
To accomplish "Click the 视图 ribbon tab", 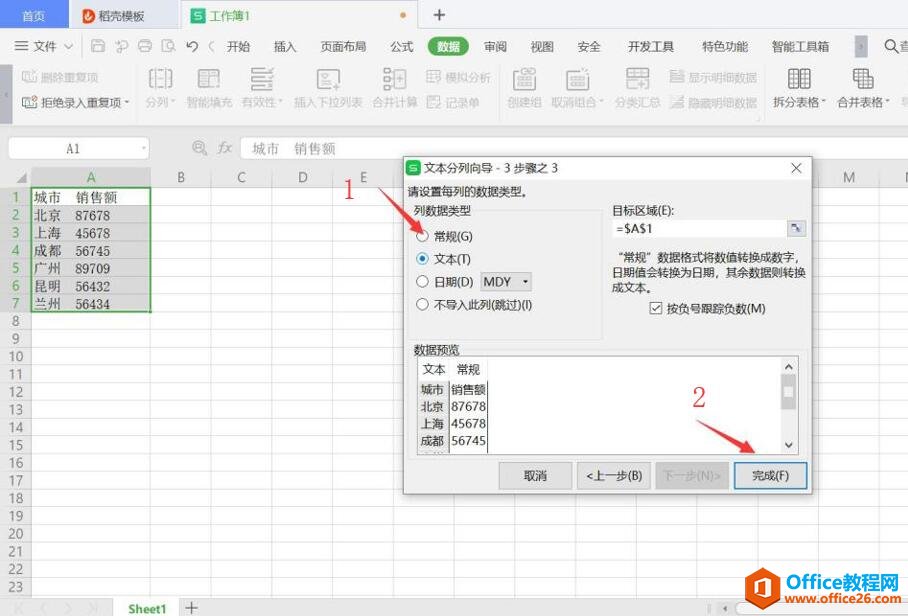I will coord(542,46).
